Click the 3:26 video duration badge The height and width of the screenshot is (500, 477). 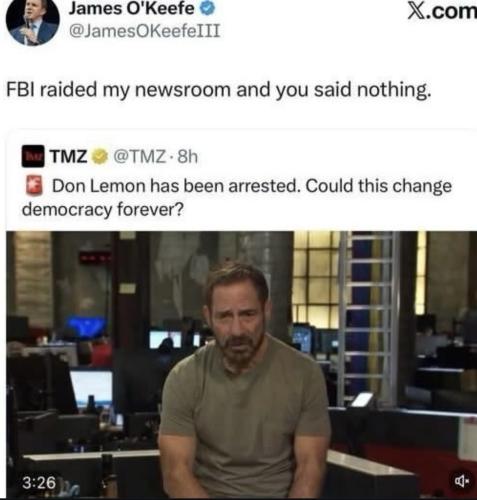39,482
